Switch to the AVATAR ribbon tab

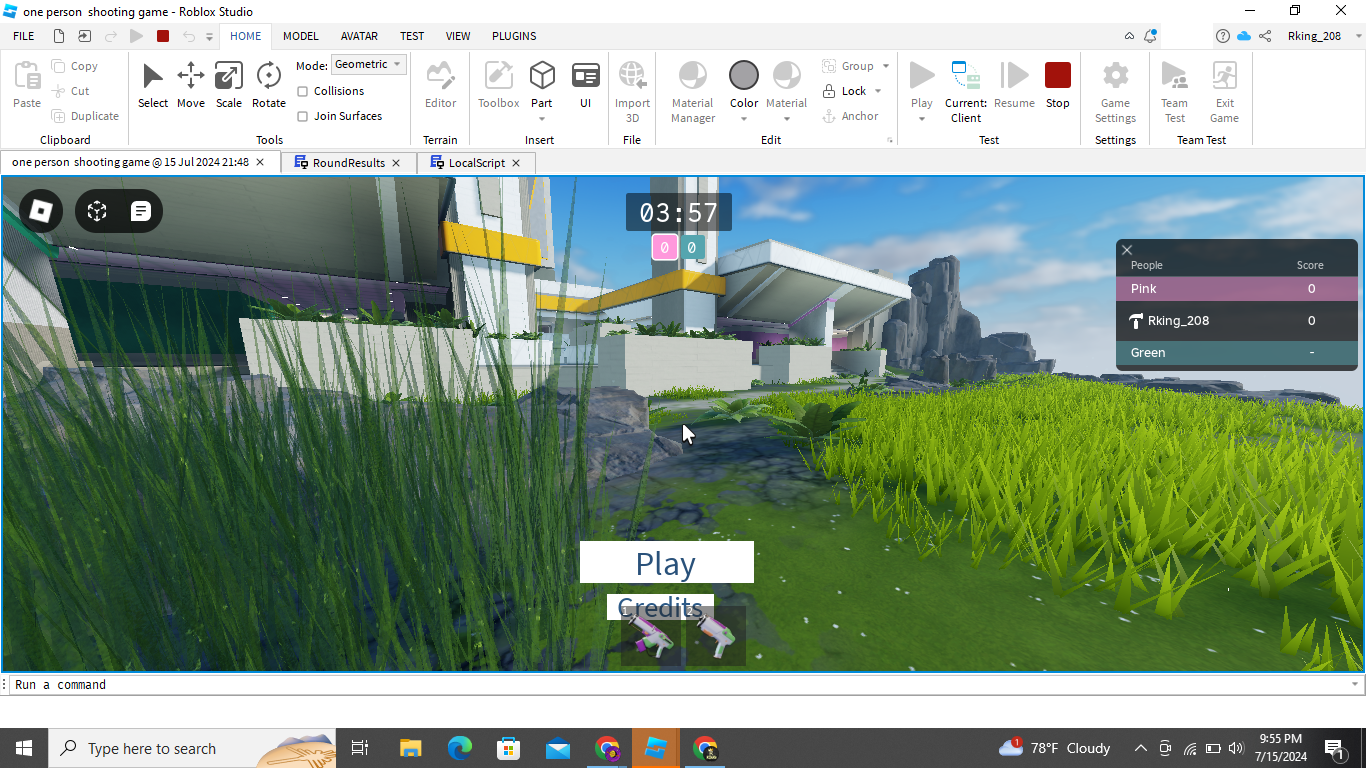pos(359,36)
